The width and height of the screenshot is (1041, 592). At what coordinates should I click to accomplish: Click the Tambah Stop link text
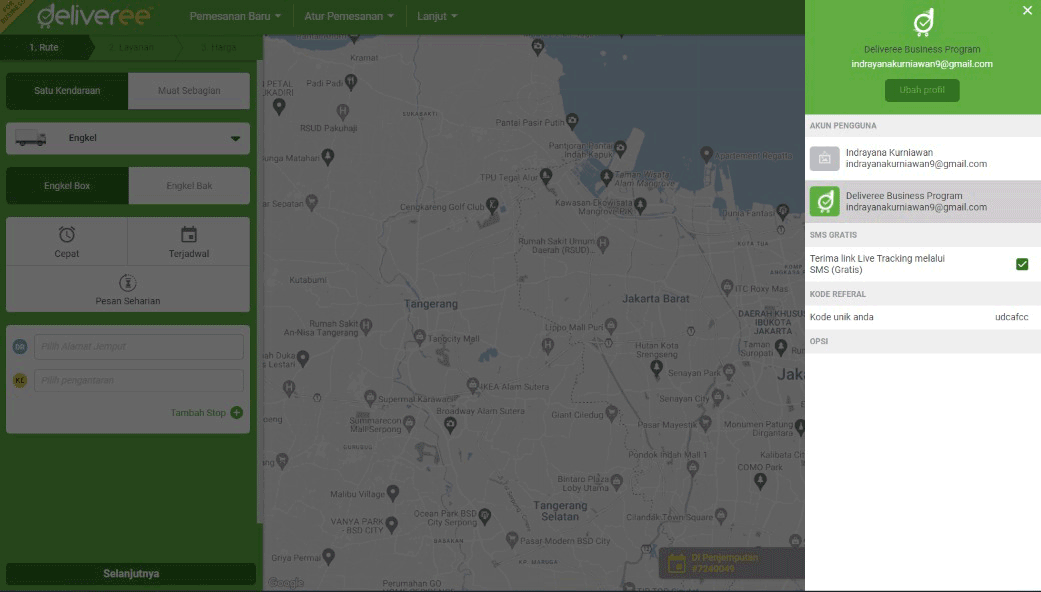pos(198,413)
